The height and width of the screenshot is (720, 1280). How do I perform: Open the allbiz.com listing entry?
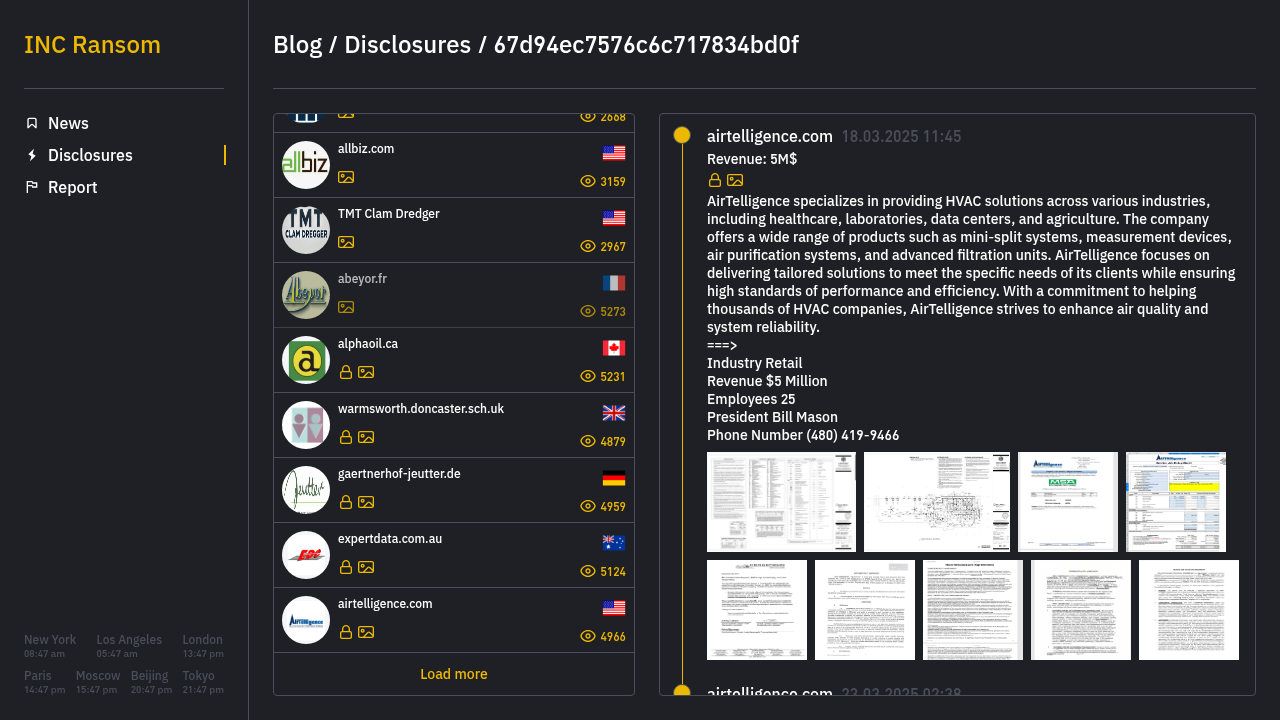pos(454,165)
